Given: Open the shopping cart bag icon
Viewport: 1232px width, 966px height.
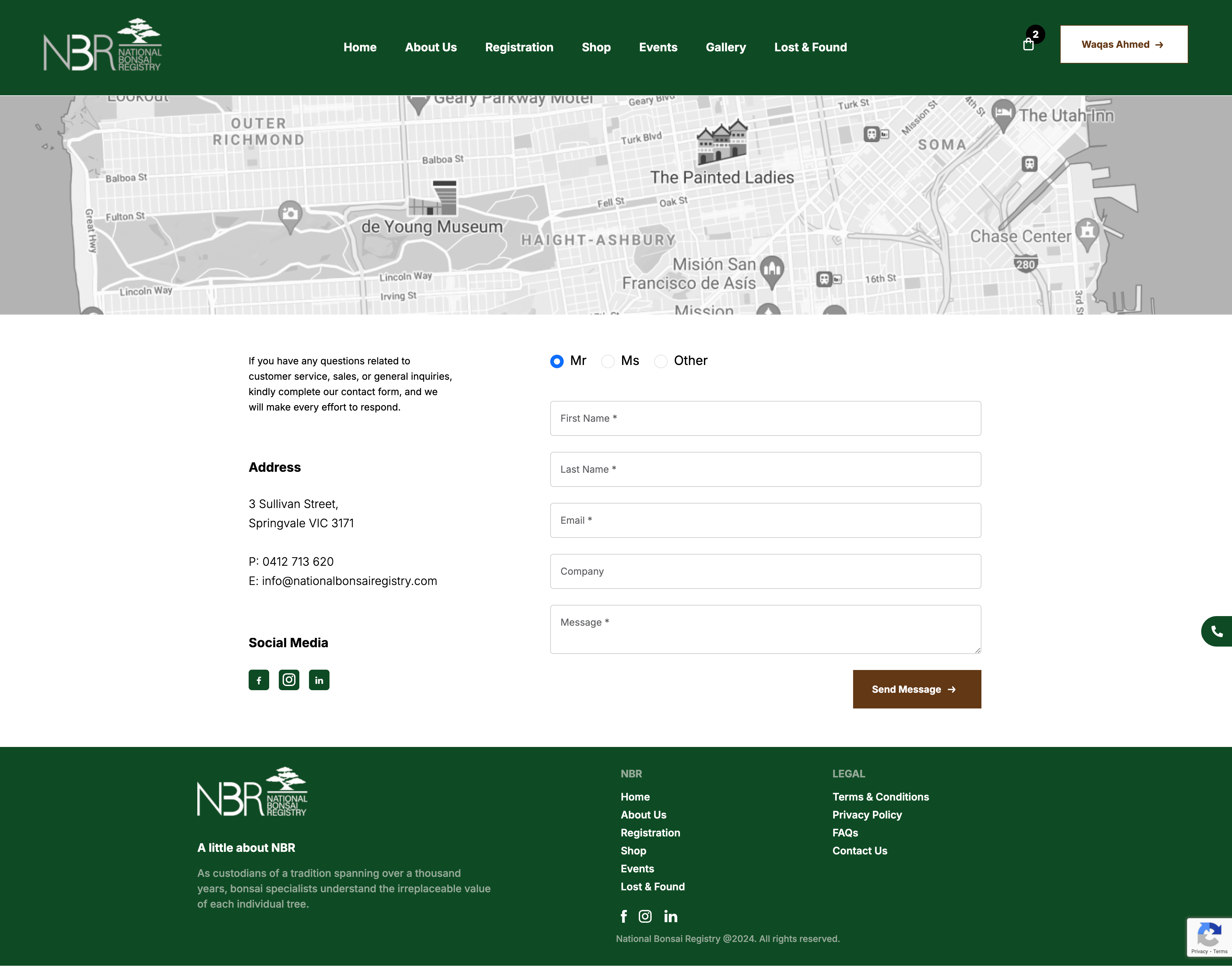Looking at the screenshot, I should point(1028,45).
